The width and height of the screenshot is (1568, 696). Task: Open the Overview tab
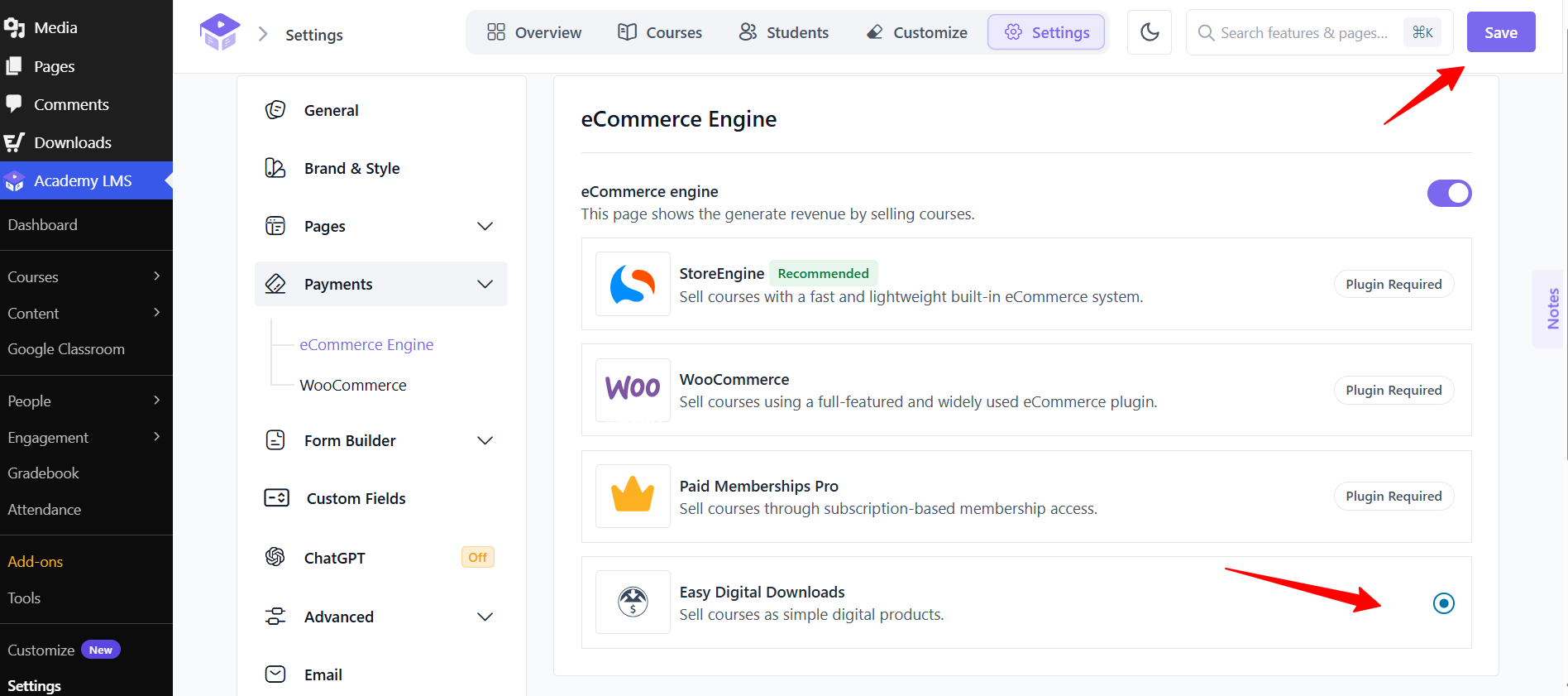(x=534, y=32)
